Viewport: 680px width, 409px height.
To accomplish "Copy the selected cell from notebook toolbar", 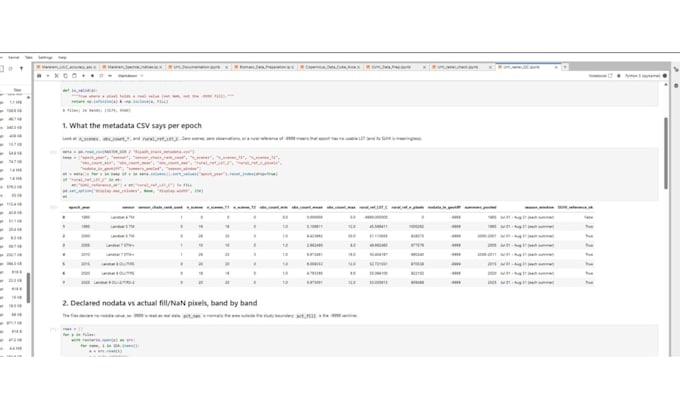I will (x=65, y=76).
